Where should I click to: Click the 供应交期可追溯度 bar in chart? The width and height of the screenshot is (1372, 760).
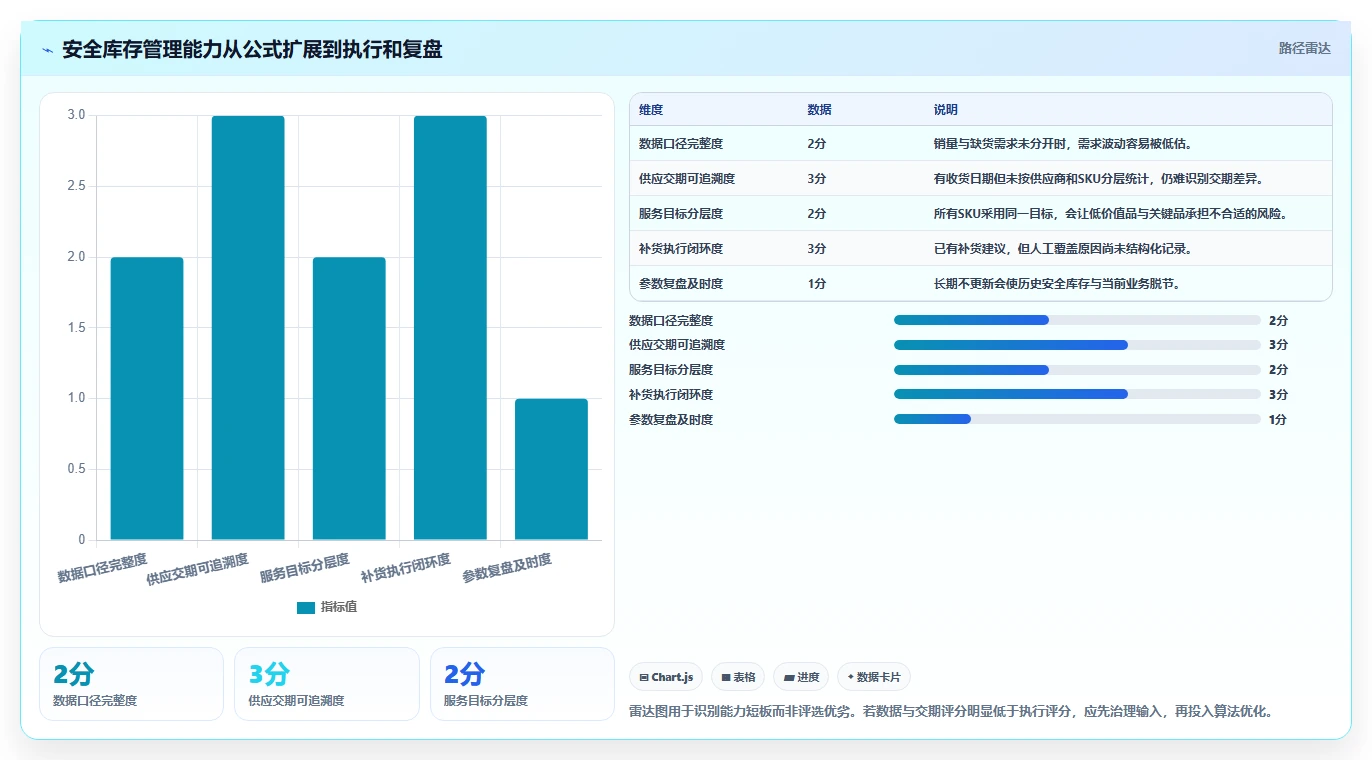[x=248, y=328]
